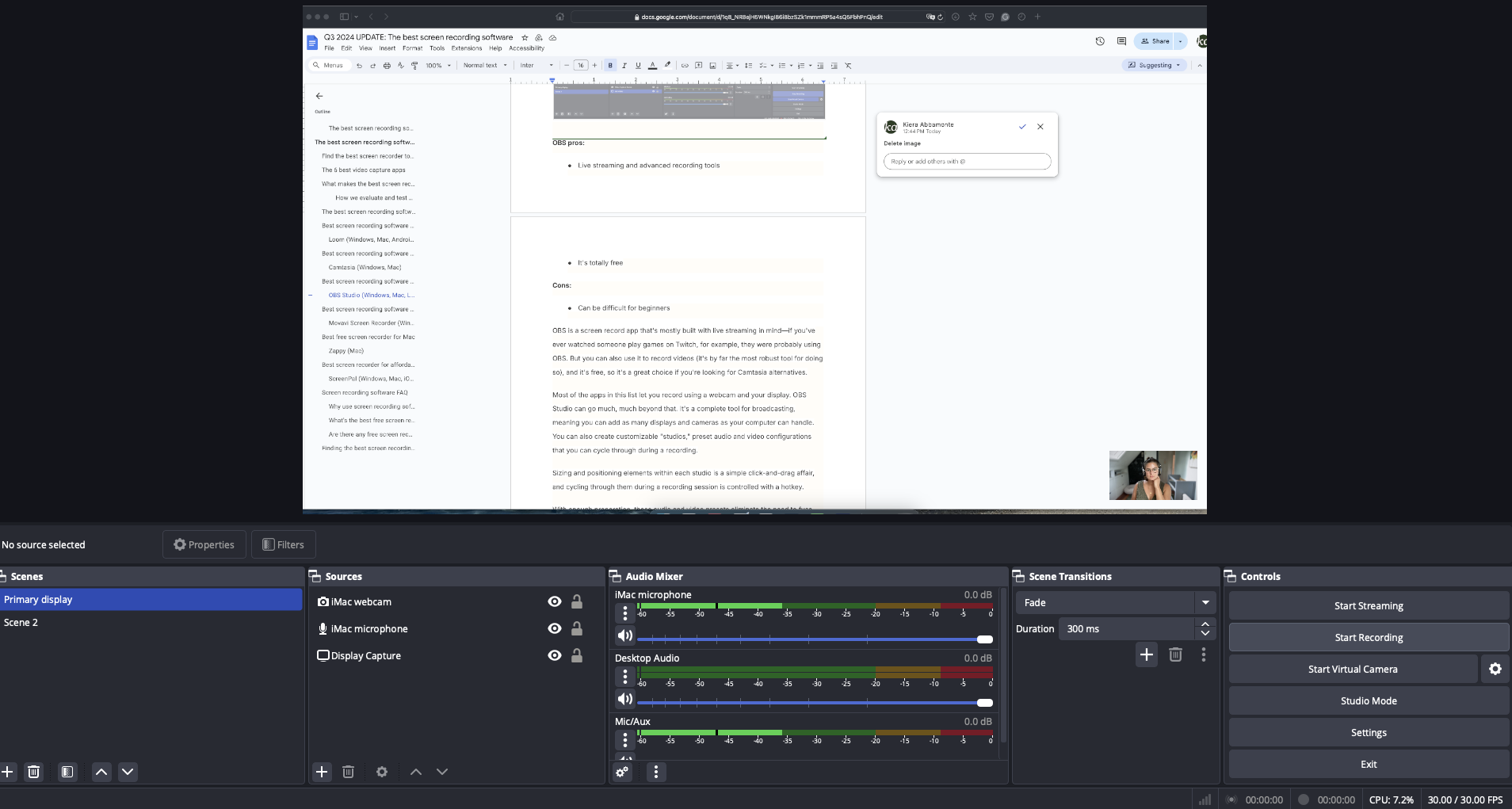The width and height of the screenshot is (1512, 809).
Task: Open Advanced Audio Properties gears icon
Action: 622,772
